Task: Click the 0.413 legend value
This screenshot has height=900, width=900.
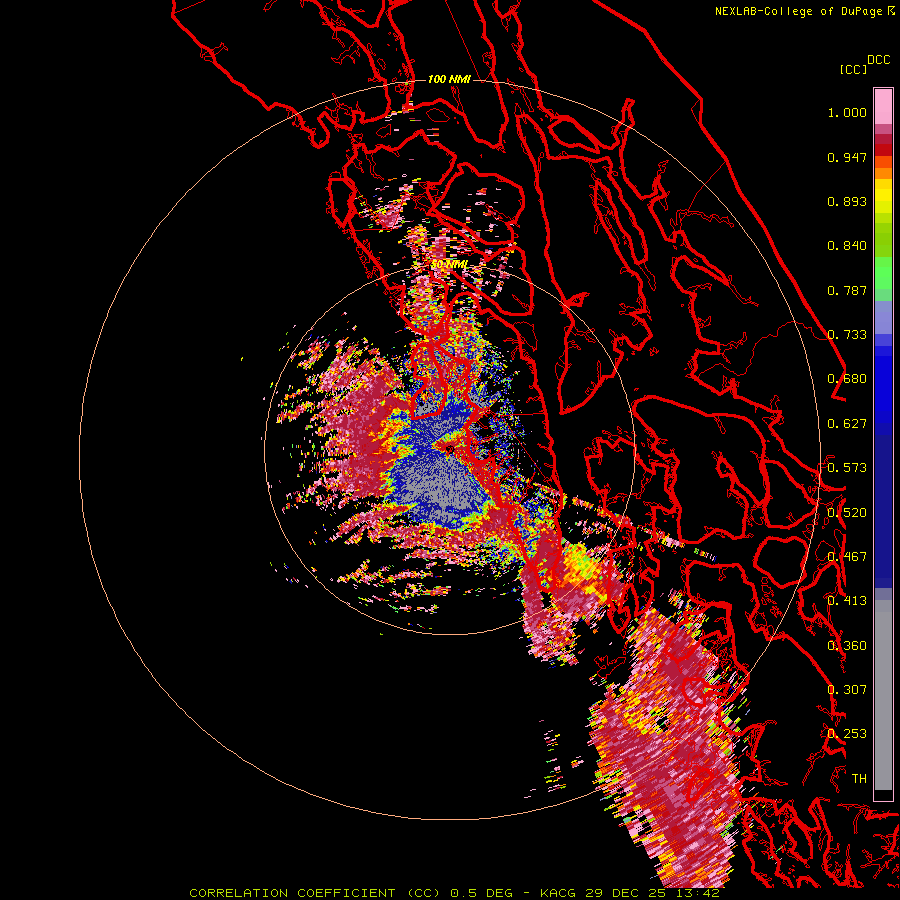Action: click(x=847, y=601)
